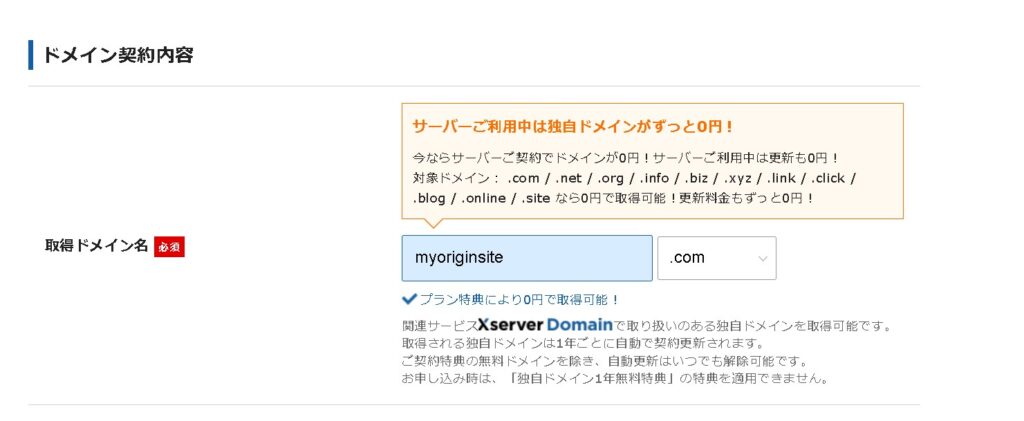Click the 関連サービス text before the logo

(438, 326)
